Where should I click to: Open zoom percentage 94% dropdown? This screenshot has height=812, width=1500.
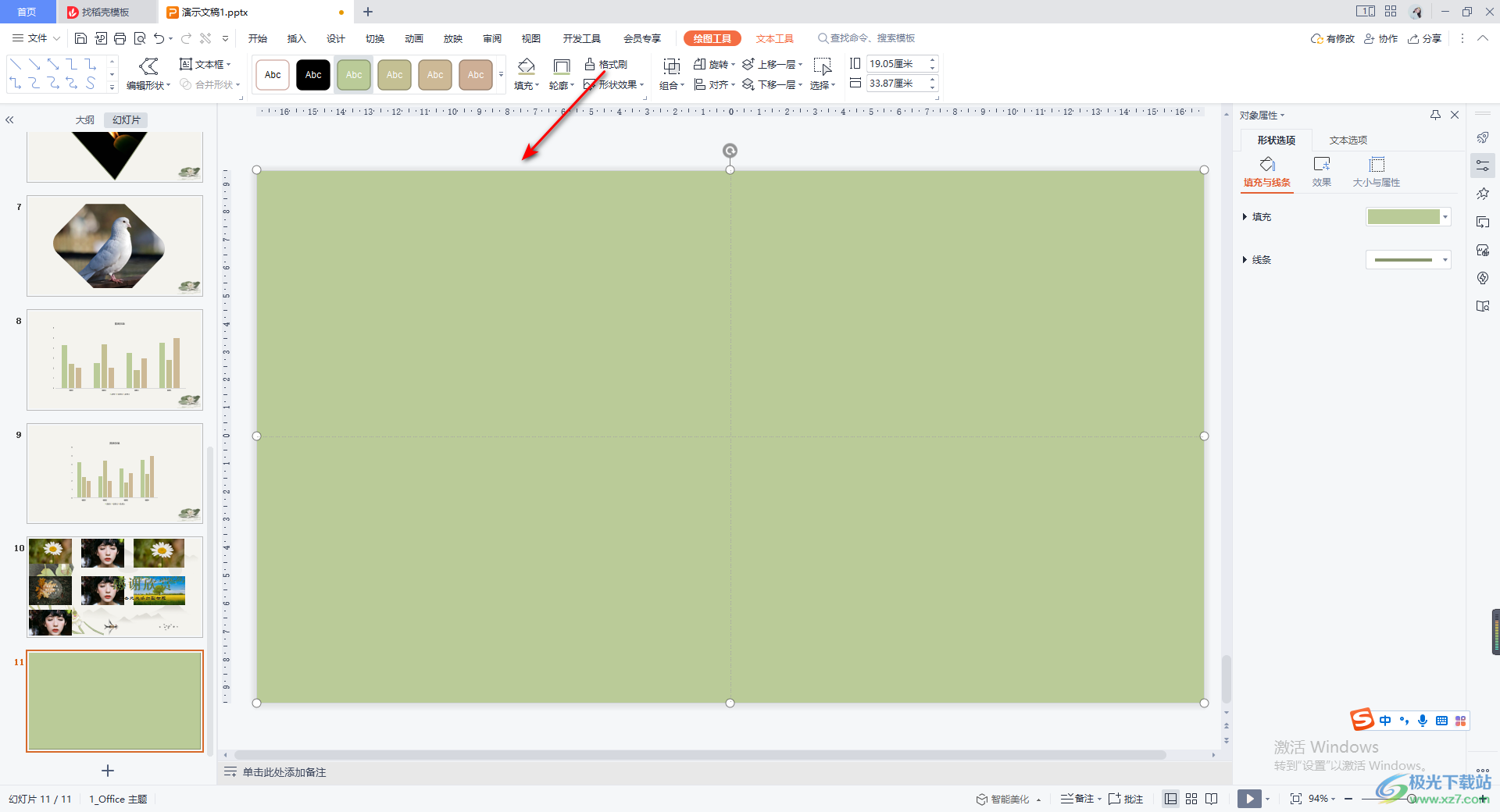coord(1322,799)
